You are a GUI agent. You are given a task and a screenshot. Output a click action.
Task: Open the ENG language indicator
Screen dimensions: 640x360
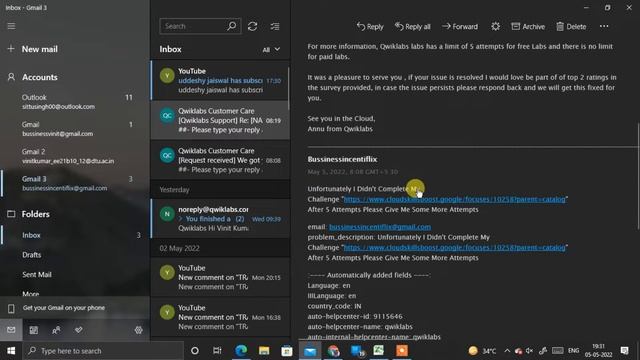tap(573, 351)
